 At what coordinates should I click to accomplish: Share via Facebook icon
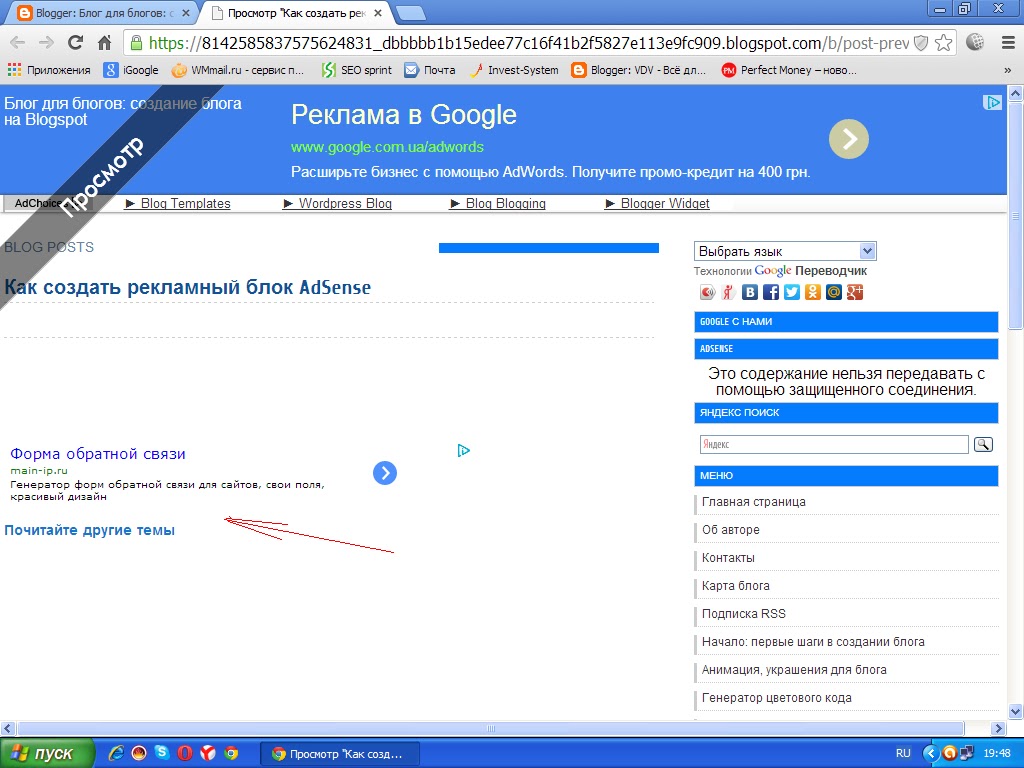(x=771, y=292)
